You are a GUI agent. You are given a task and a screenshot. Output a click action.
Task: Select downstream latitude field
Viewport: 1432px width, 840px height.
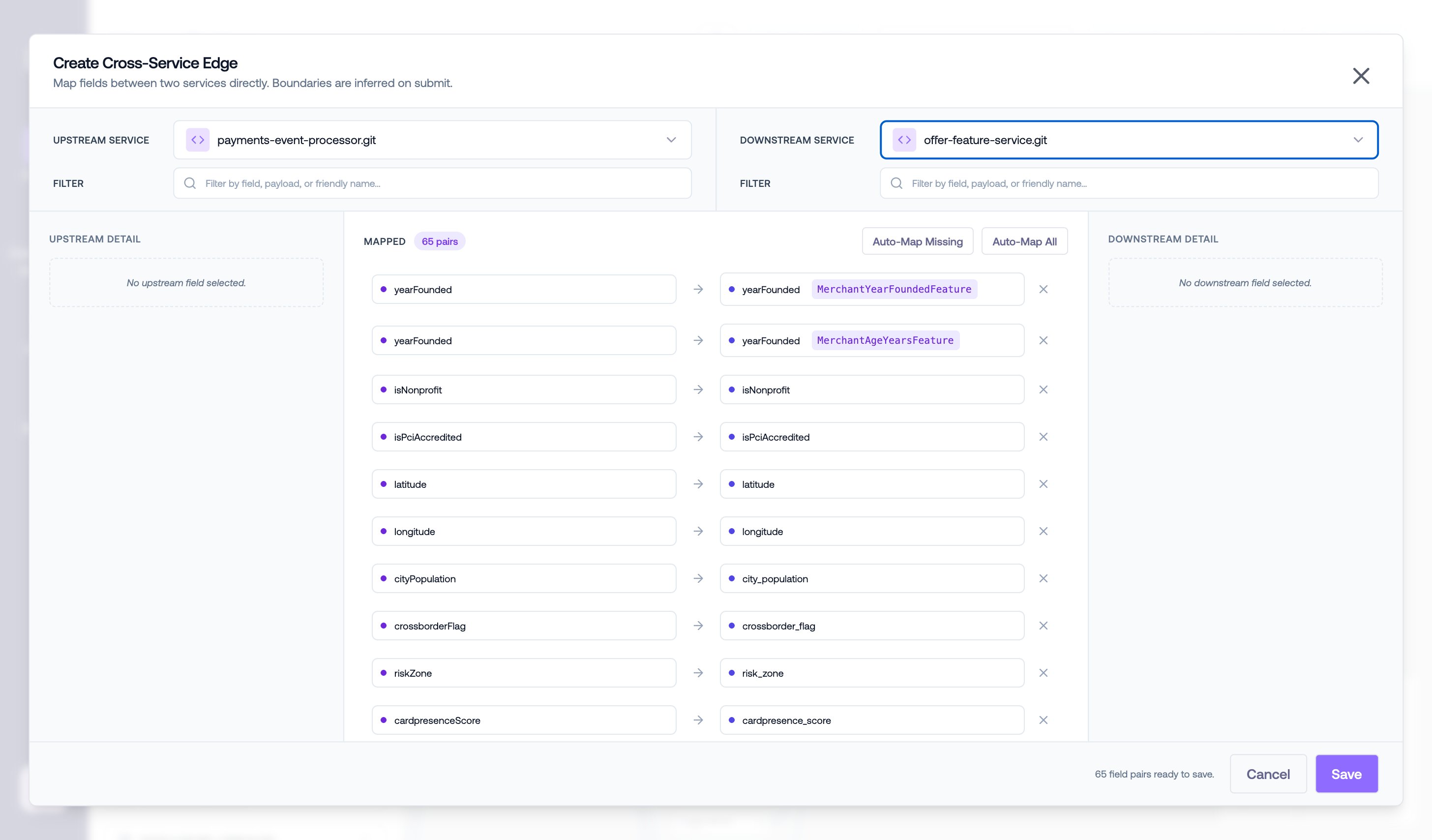872,484
